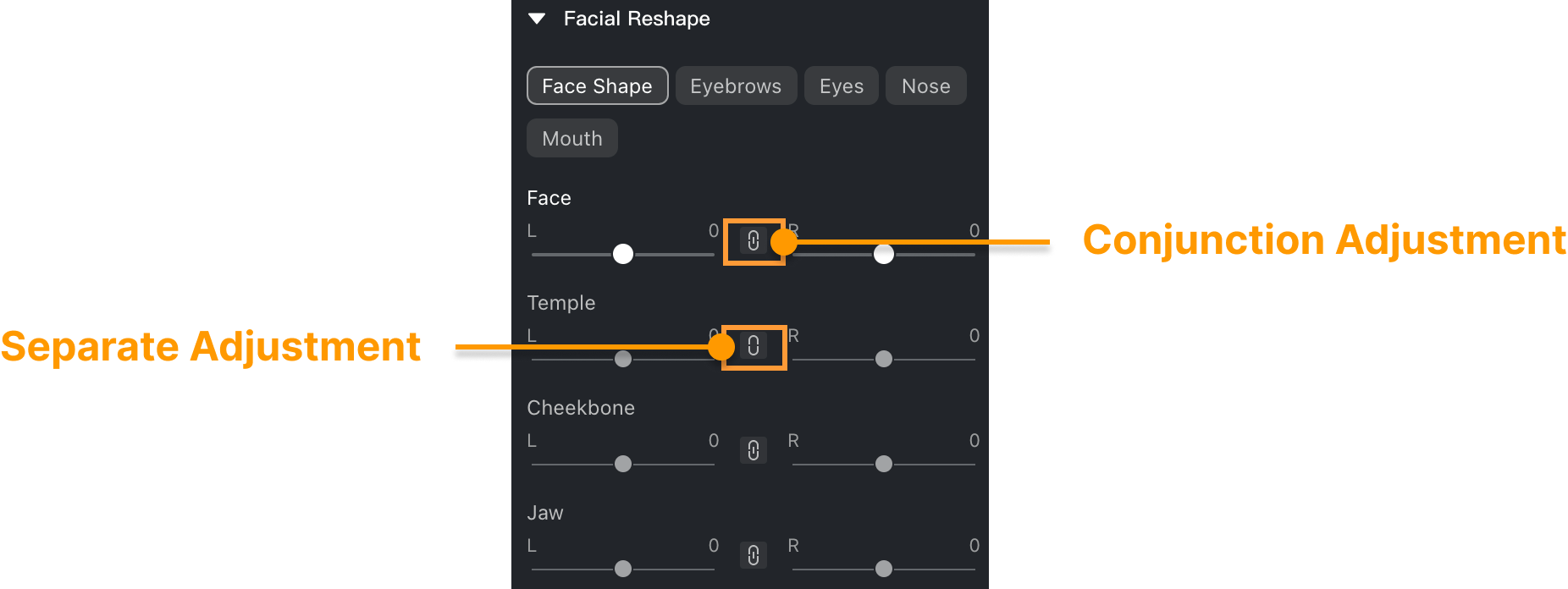Click the Jaw right slider handle
Screen dimensions: 1568x589
click(884, 569)
